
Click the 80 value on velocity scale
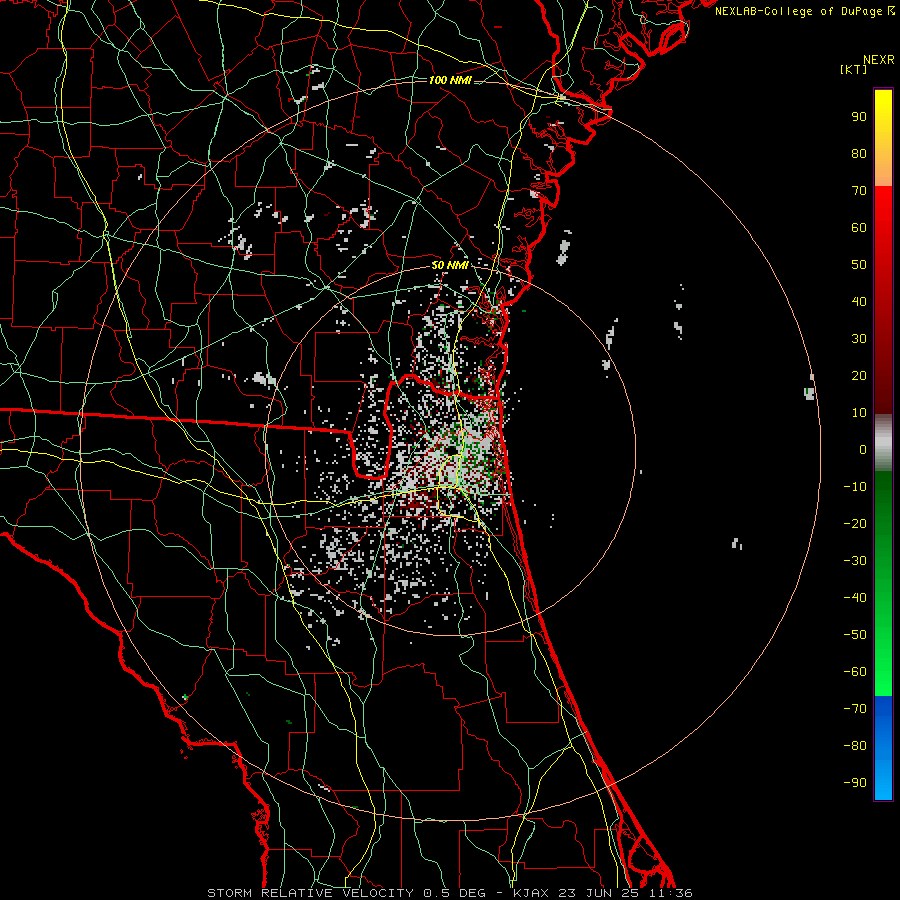[859, 153]
